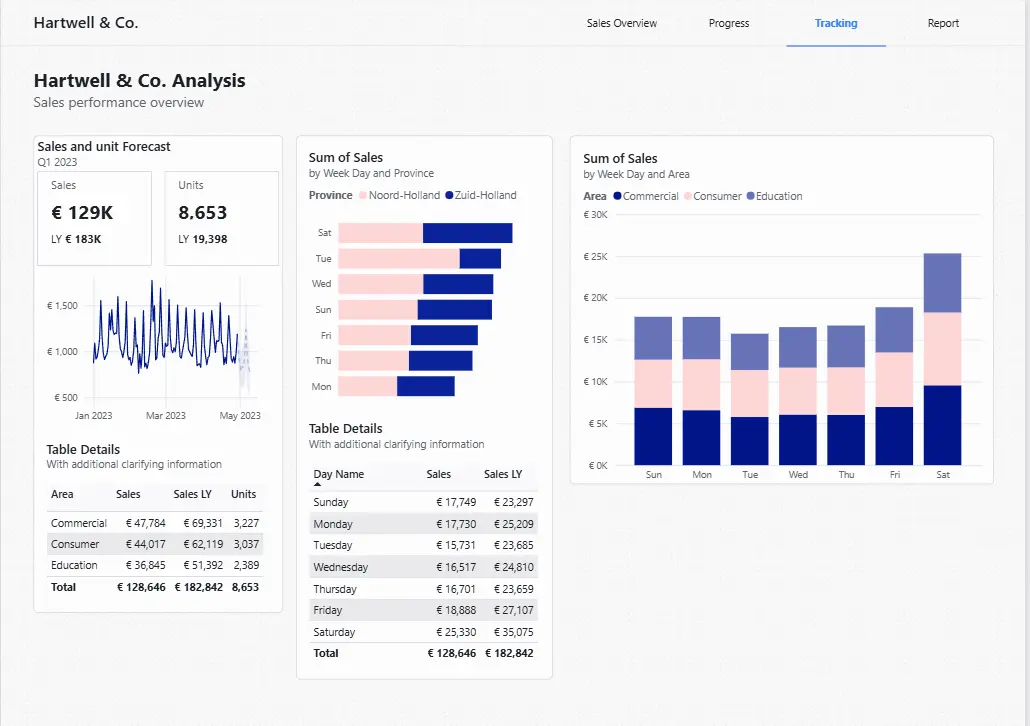The height and width of the screenshot is (726, 1030).
Task: Select the Education row in area table
Action: coord(155,565)
